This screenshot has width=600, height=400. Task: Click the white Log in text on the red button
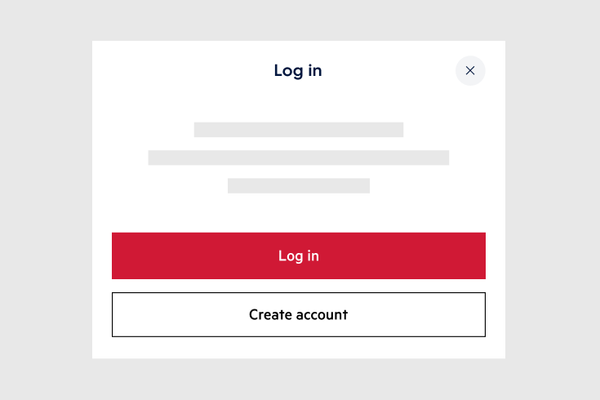[x=298, y=256]
